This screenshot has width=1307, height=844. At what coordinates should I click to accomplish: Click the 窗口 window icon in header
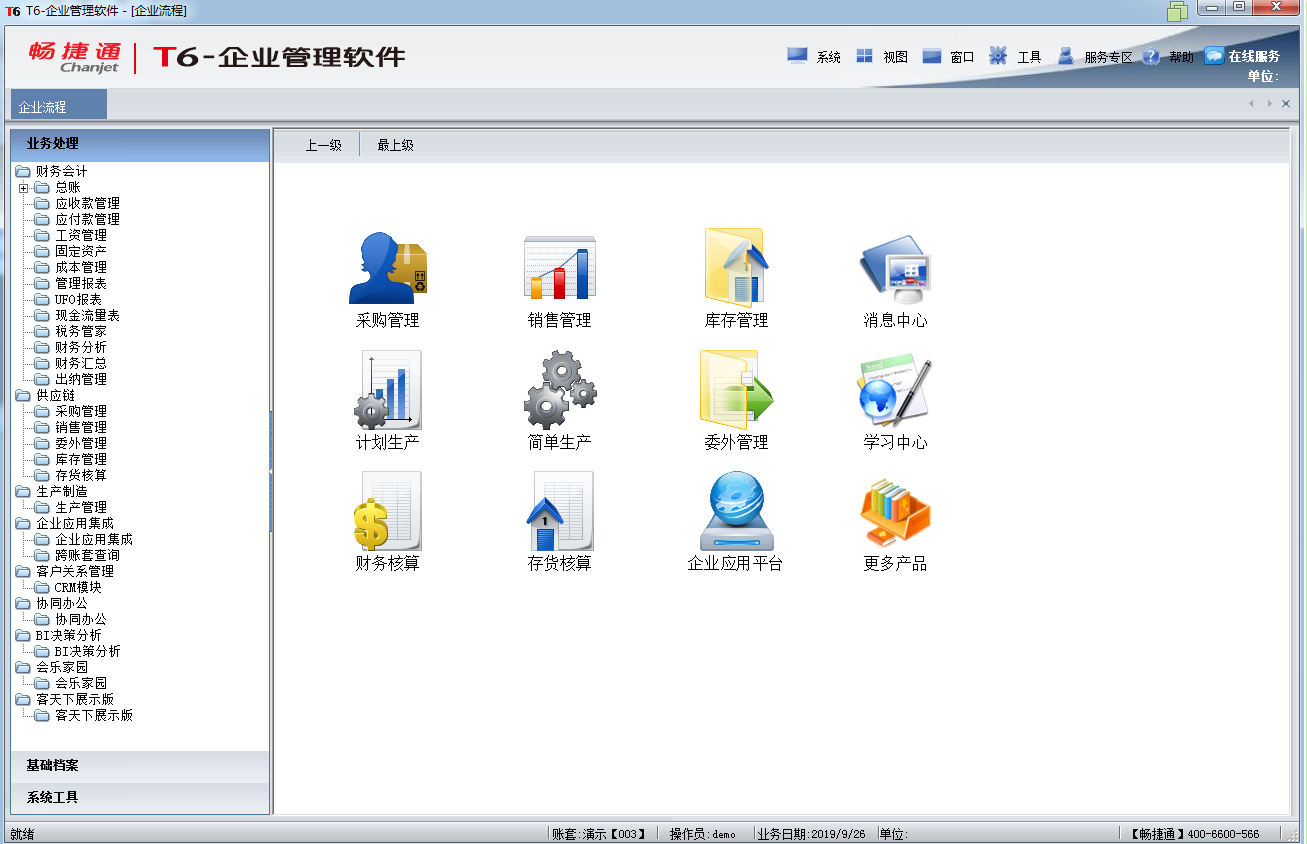click(932, 56)
